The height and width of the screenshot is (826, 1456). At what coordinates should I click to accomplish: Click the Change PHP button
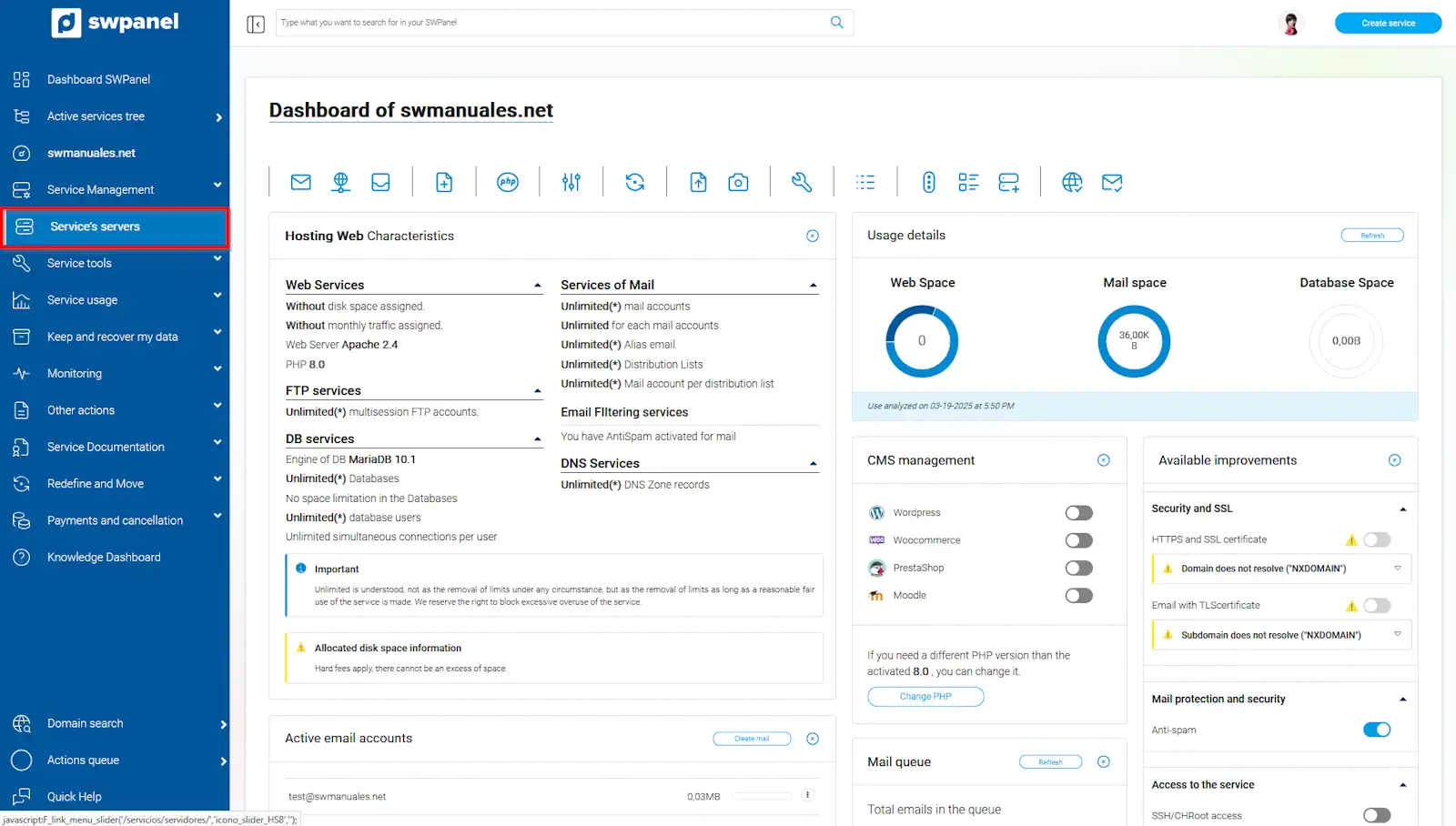point(925,697)
